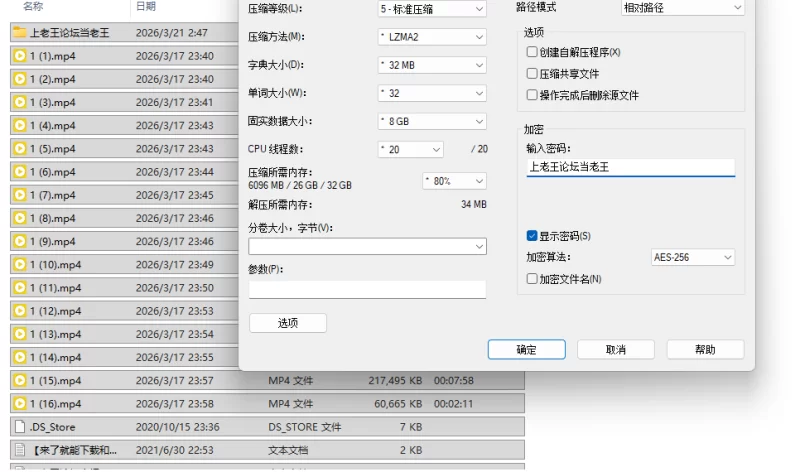Click date 2020/10/15 23:36
This screenshot has height=472, width=800.
pos(178,427)
